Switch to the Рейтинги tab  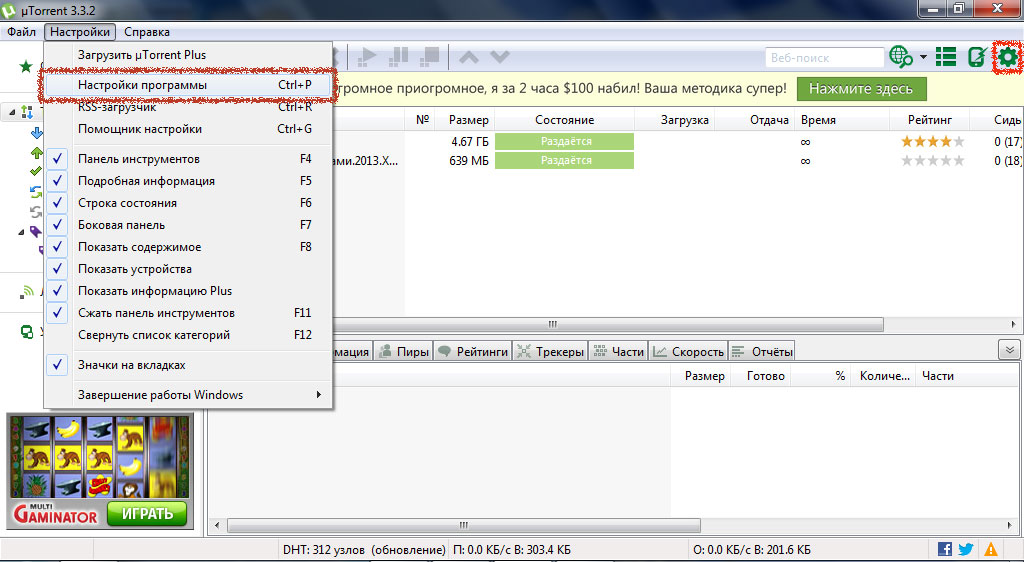click(473, 352)
